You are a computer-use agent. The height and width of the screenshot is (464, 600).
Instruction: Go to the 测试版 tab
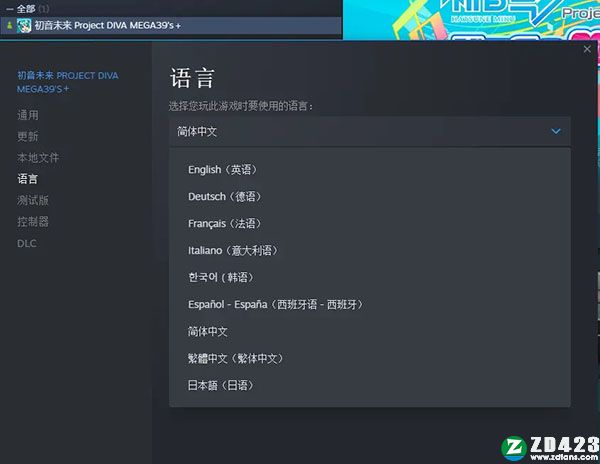tap(33, 200)
